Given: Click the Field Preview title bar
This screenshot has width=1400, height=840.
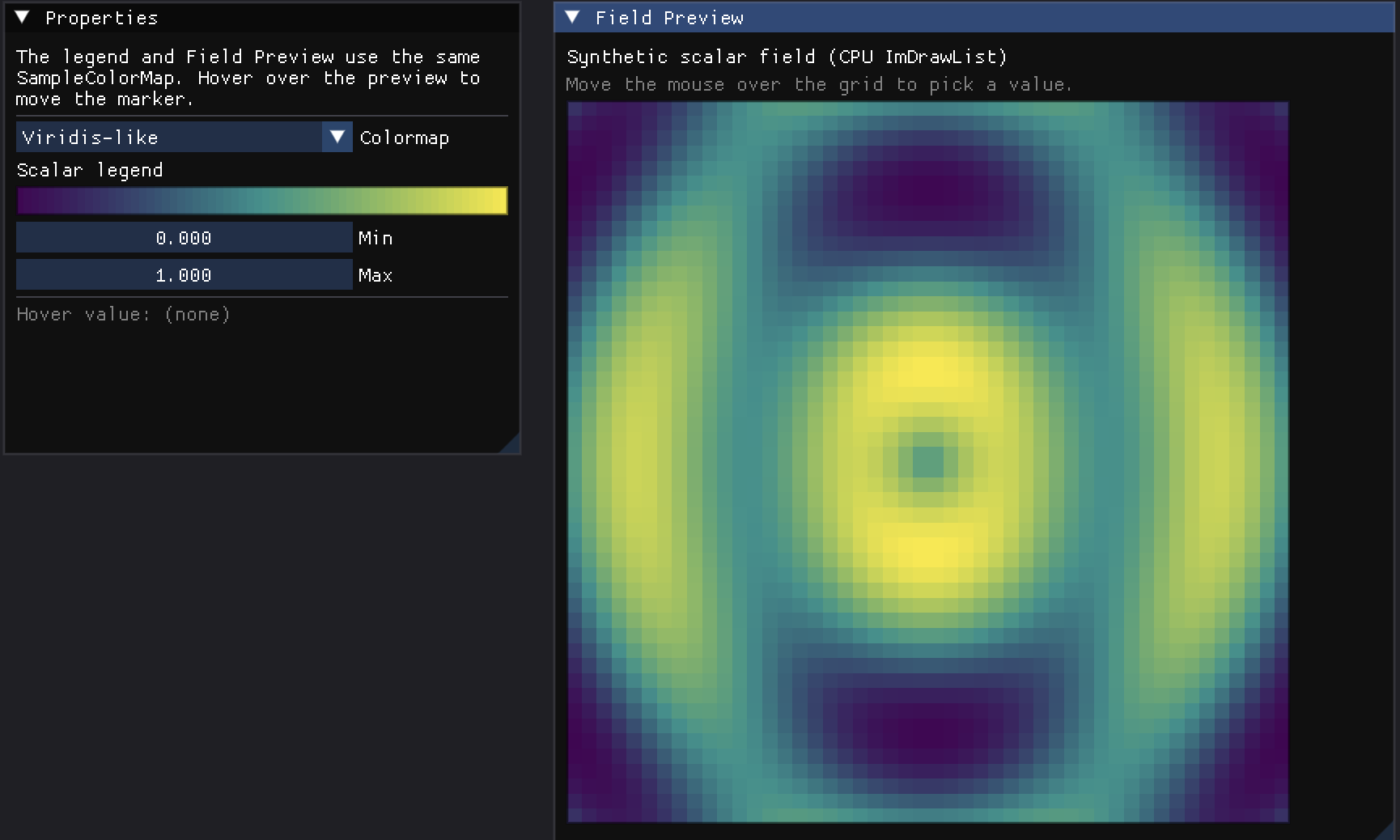Looking at the screenshot, I should pos(977,18).
